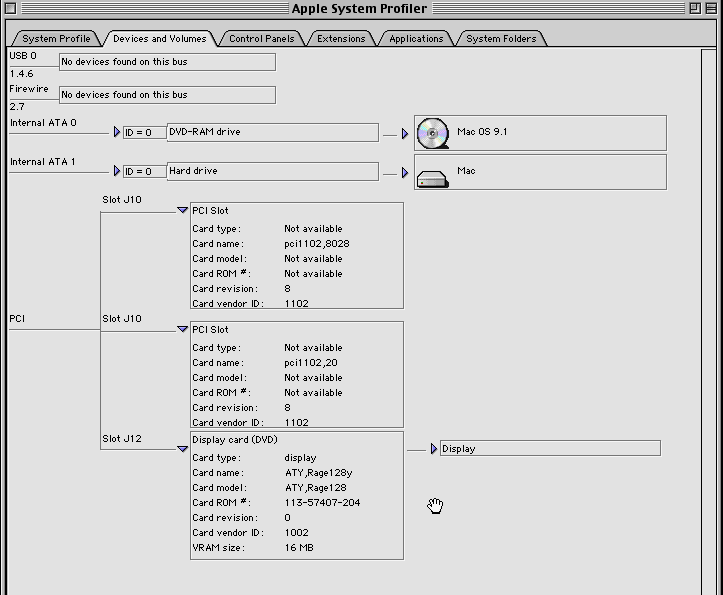Click the window close box
723x595 pixels.
click(11, 8)
